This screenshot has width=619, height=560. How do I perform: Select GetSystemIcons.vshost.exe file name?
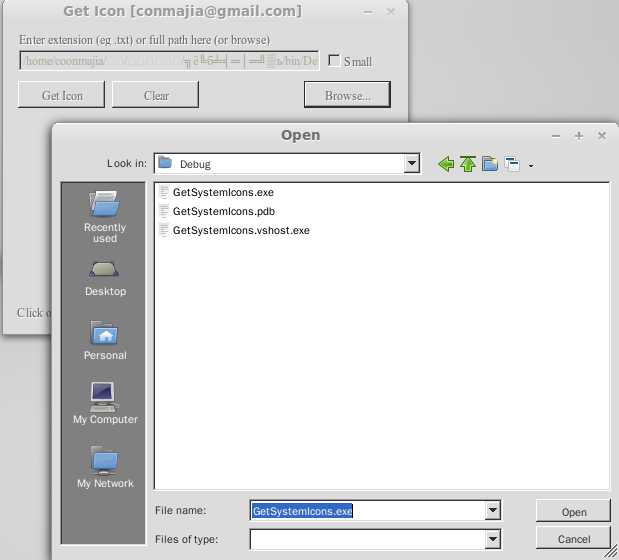241,230
